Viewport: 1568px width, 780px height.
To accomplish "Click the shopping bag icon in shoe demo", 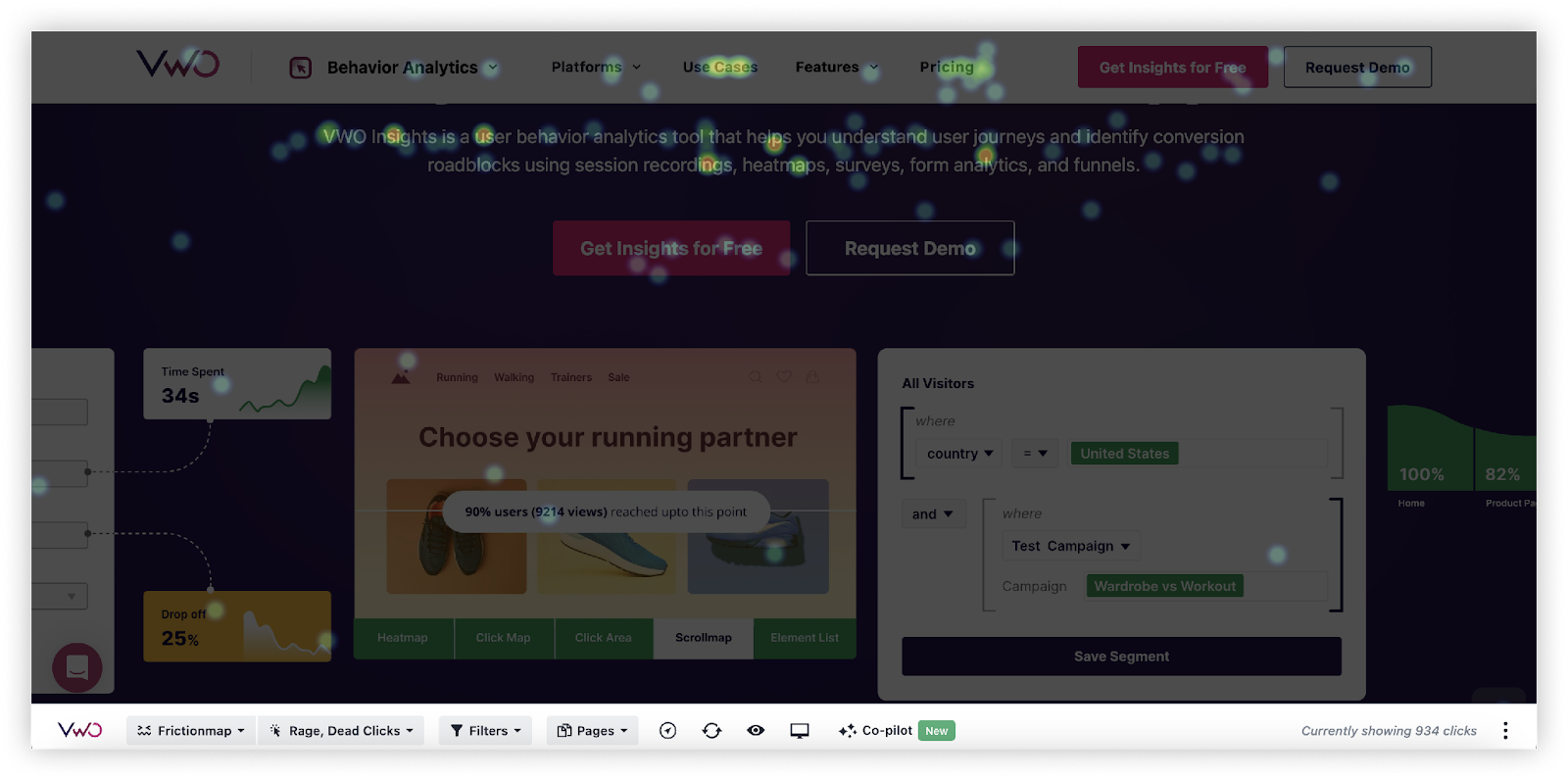I will click(812, 376).
